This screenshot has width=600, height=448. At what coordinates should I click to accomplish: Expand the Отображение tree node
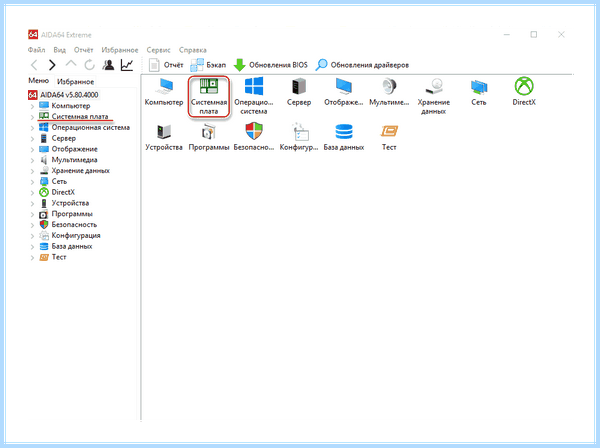pyautogui.click(x=33, y=149)
